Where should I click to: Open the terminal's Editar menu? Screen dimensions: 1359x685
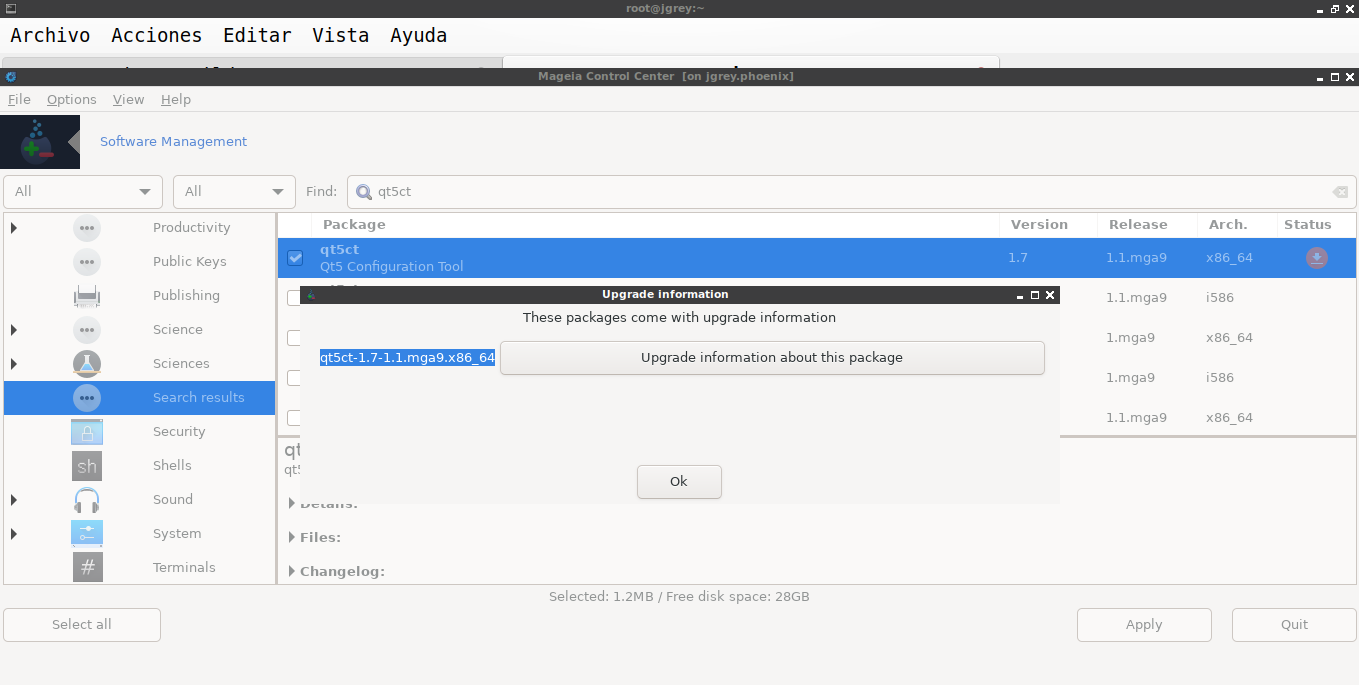click(x=257, y=36)
